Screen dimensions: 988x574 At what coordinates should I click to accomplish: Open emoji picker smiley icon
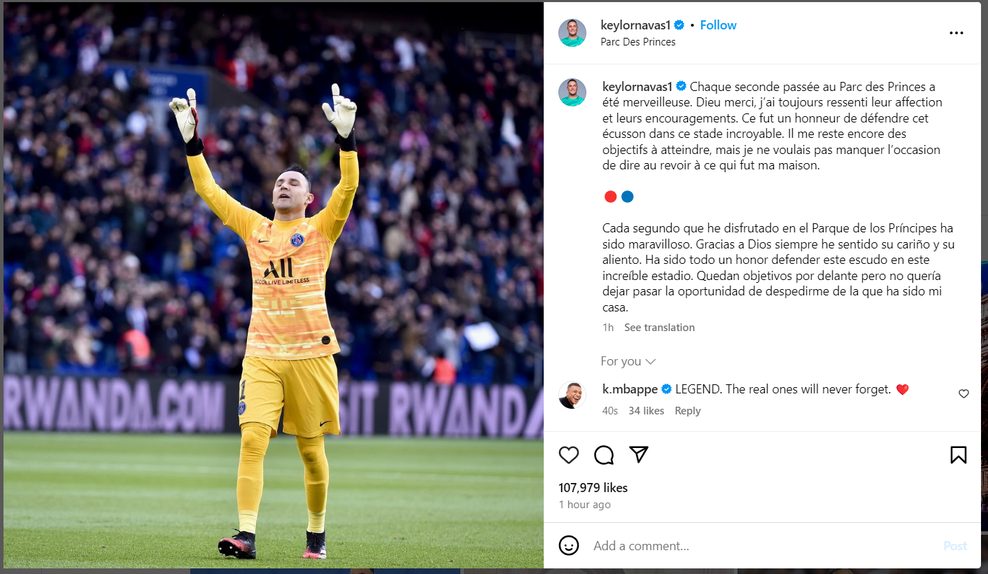568,545
